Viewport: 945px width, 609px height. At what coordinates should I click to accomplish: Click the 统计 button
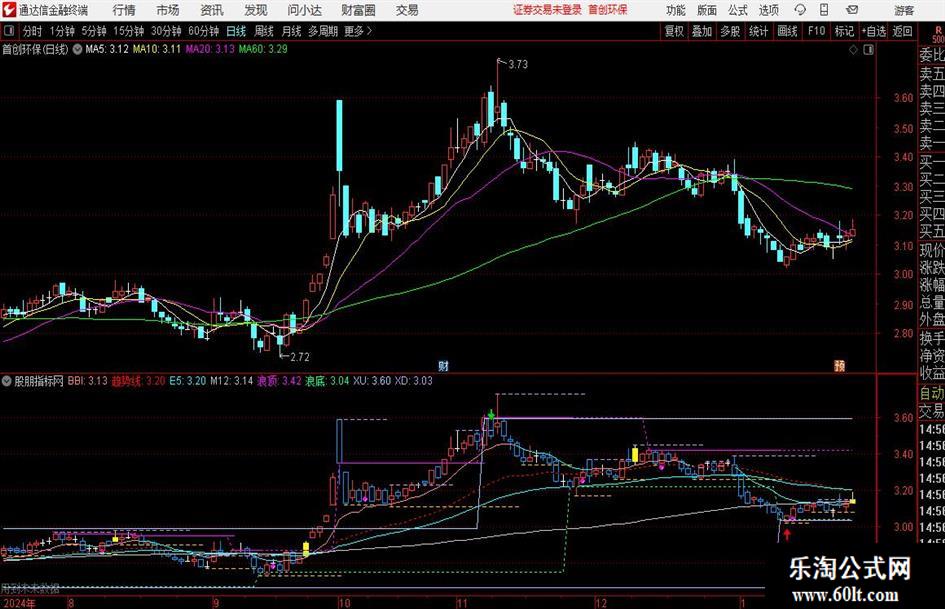coord(758,31)
